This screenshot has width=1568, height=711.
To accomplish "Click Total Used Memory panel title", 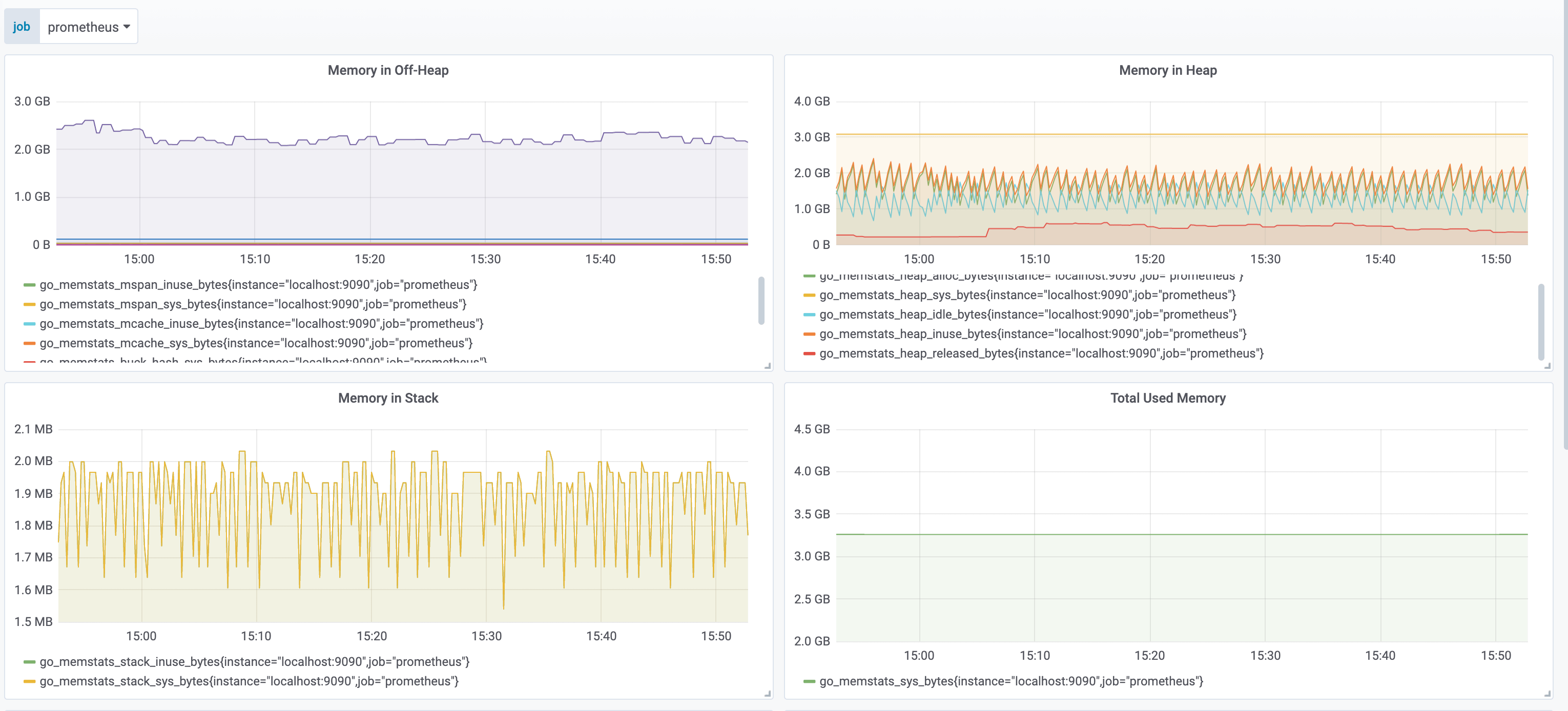I will 1167,398.
